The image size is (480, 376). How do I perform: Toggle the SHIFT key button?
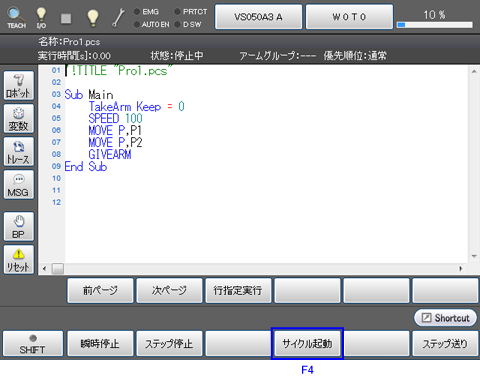click(33, 344)
